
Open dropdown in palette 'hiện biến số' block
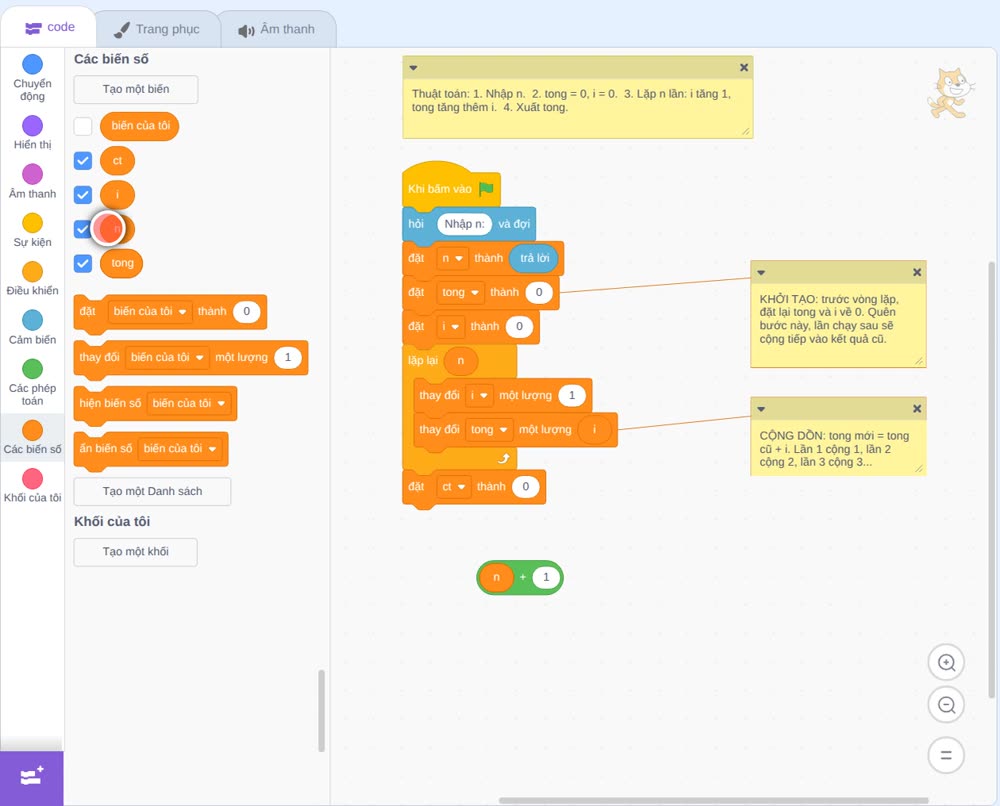click(x=189, y=404)
